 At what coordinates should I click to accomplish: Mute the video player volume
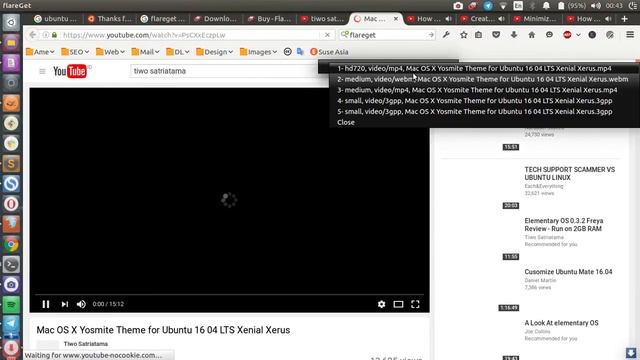(x=81, y=304)
